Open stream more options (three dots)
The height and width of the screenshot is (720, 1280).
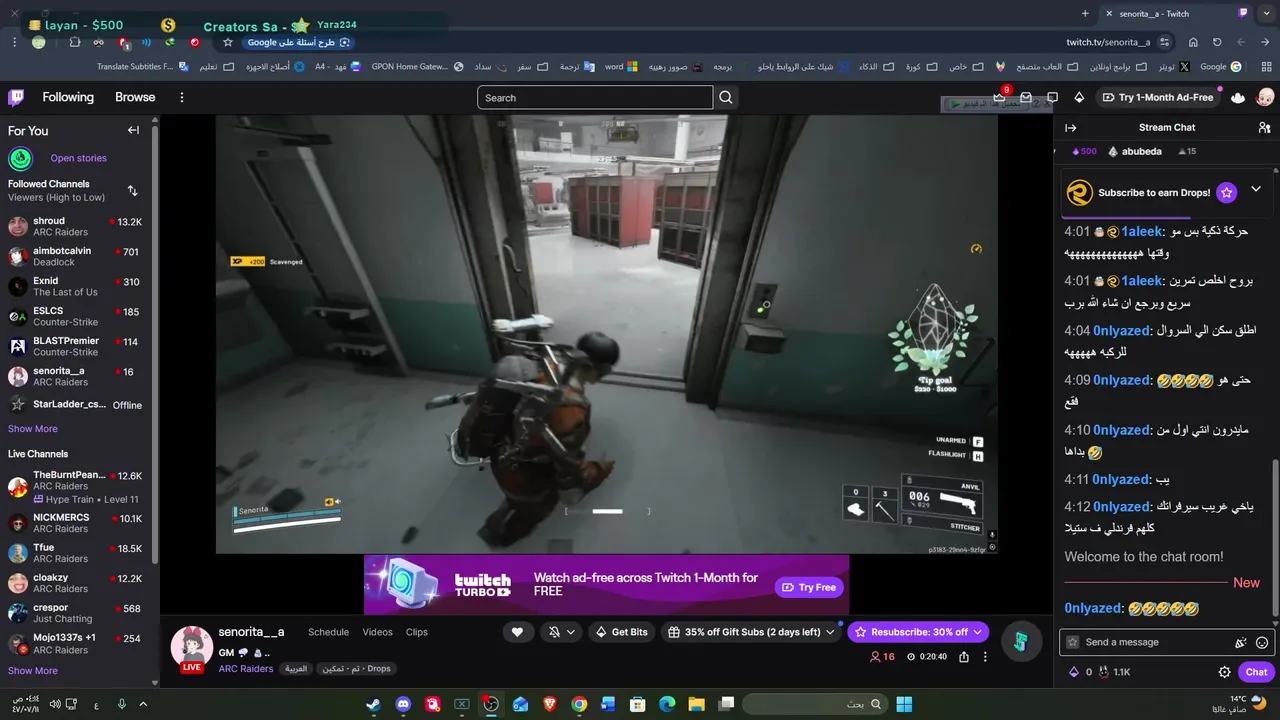[x=985, y=657]
